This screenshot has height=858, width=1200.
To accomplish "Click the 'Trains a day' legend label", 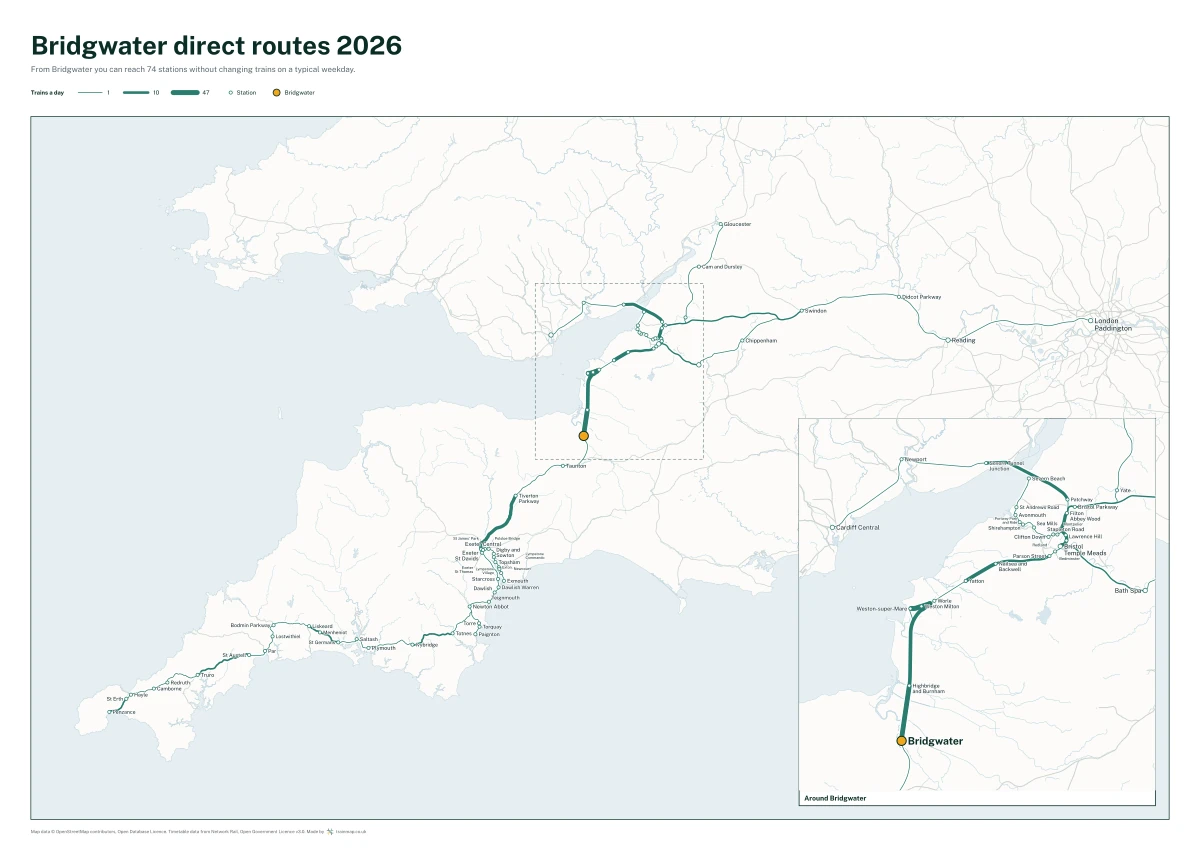I will (46, 92).
